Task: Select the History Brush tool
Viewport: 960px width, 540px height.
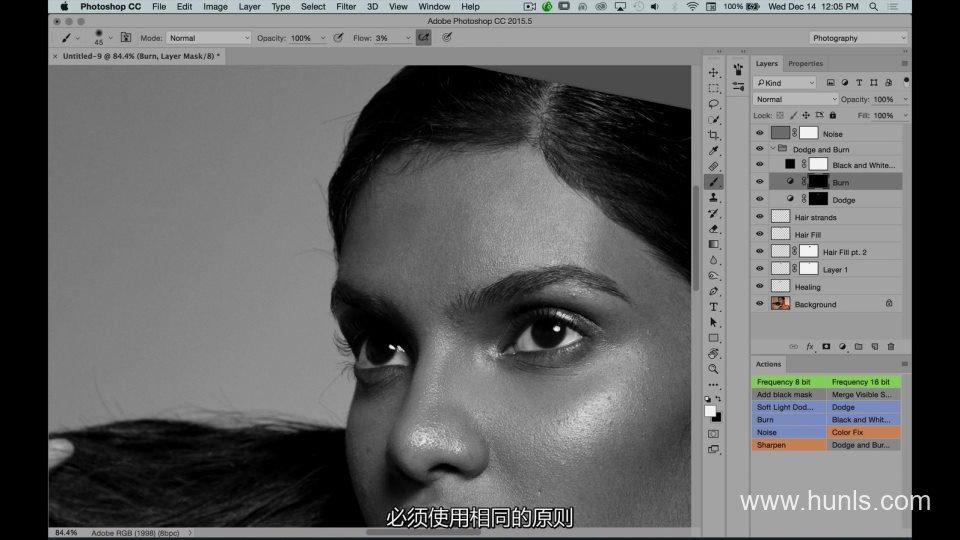Action: pos(713,213)
